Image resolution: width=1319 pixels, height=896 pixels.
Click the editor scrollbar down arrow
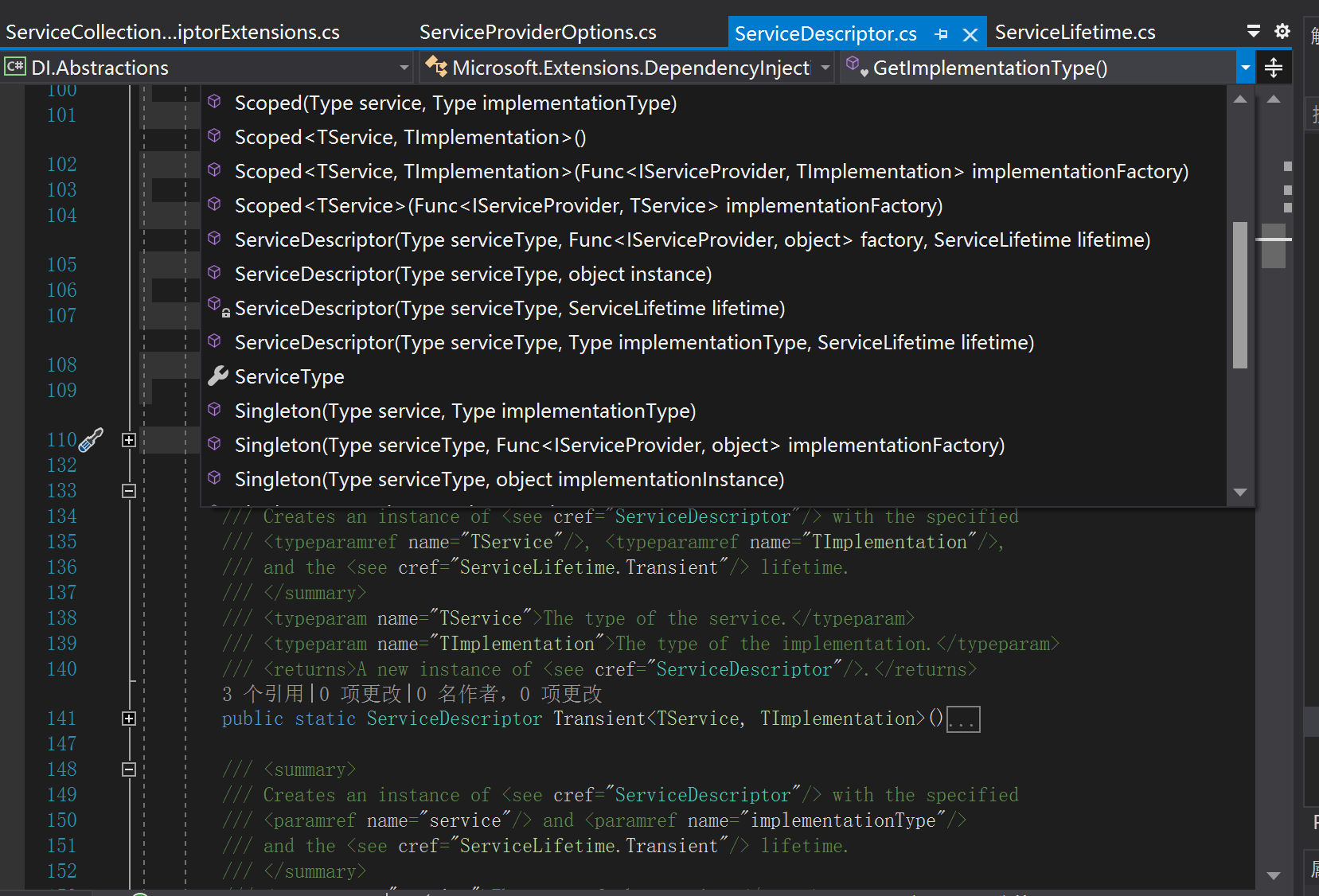[1274, 875]
